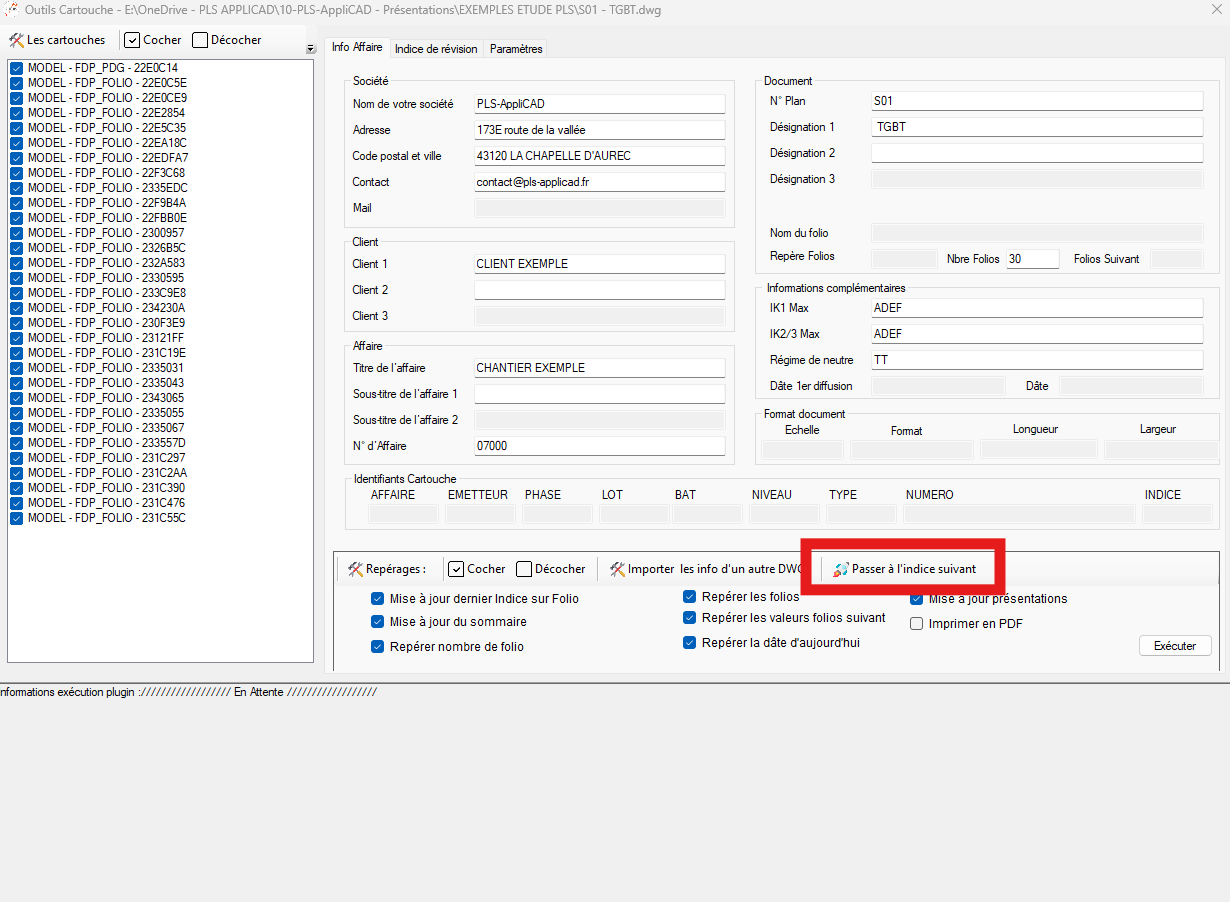1230x902 pixels.
Task: Click the Repérages tools icon
Action: 355,569
